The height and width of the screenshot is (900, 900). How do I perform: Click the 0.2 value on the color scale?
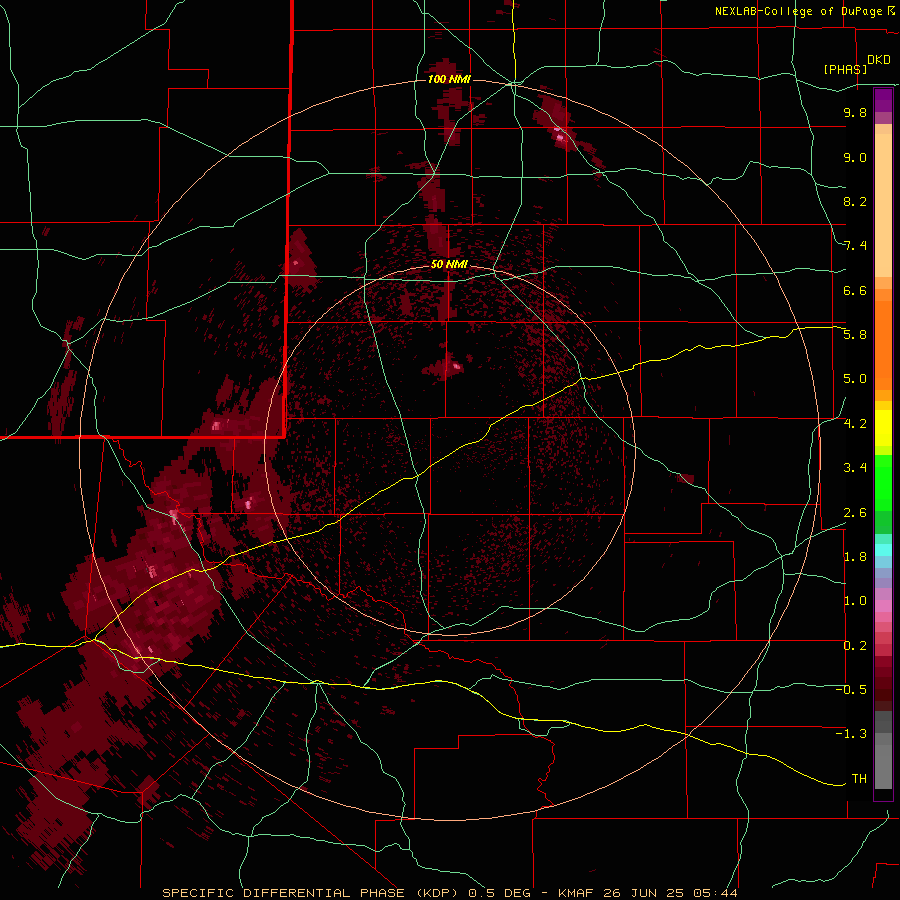click(855, 646)
